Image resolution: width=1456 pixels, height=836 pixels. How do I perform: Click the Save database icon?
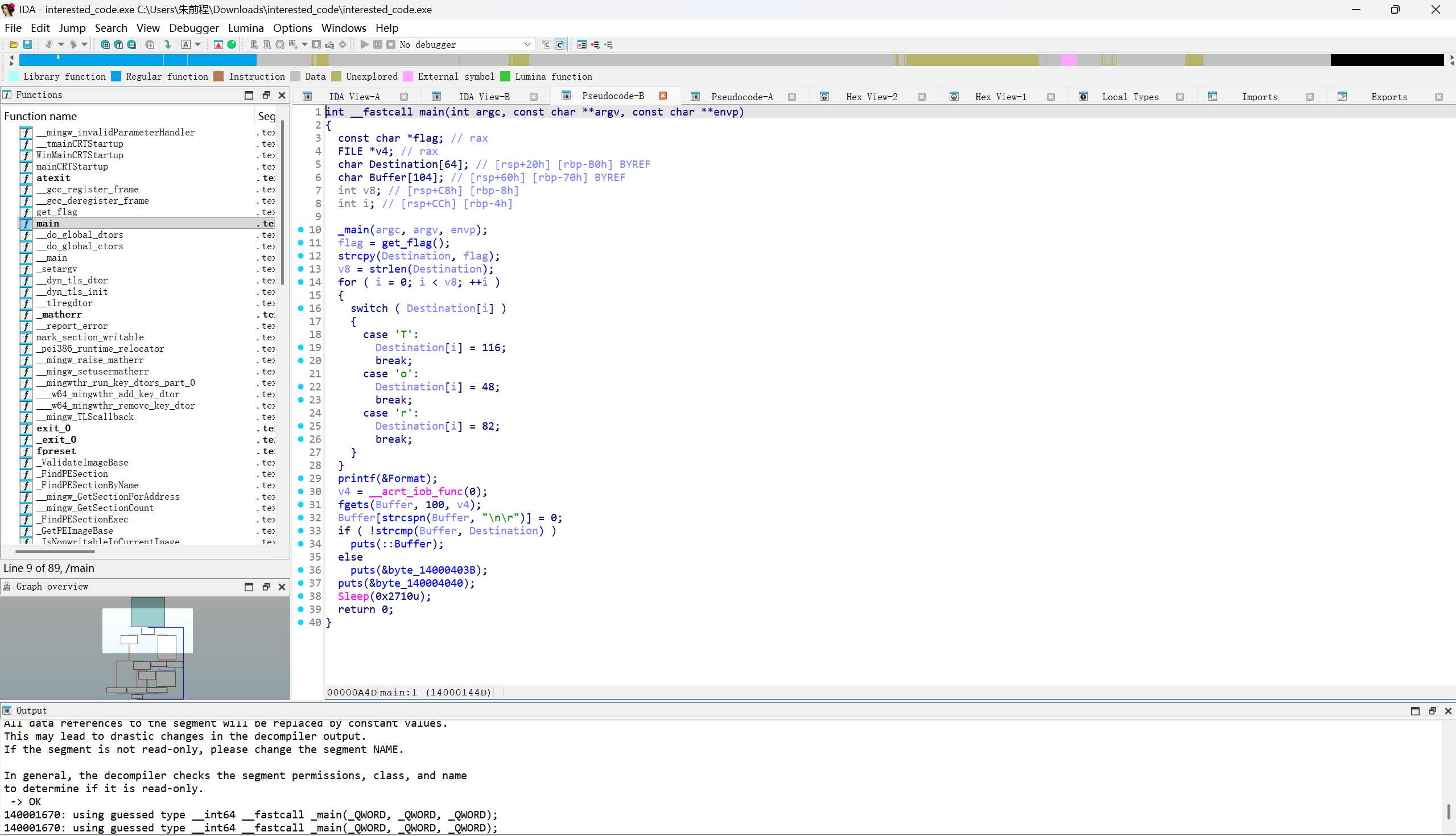[27, 44]
